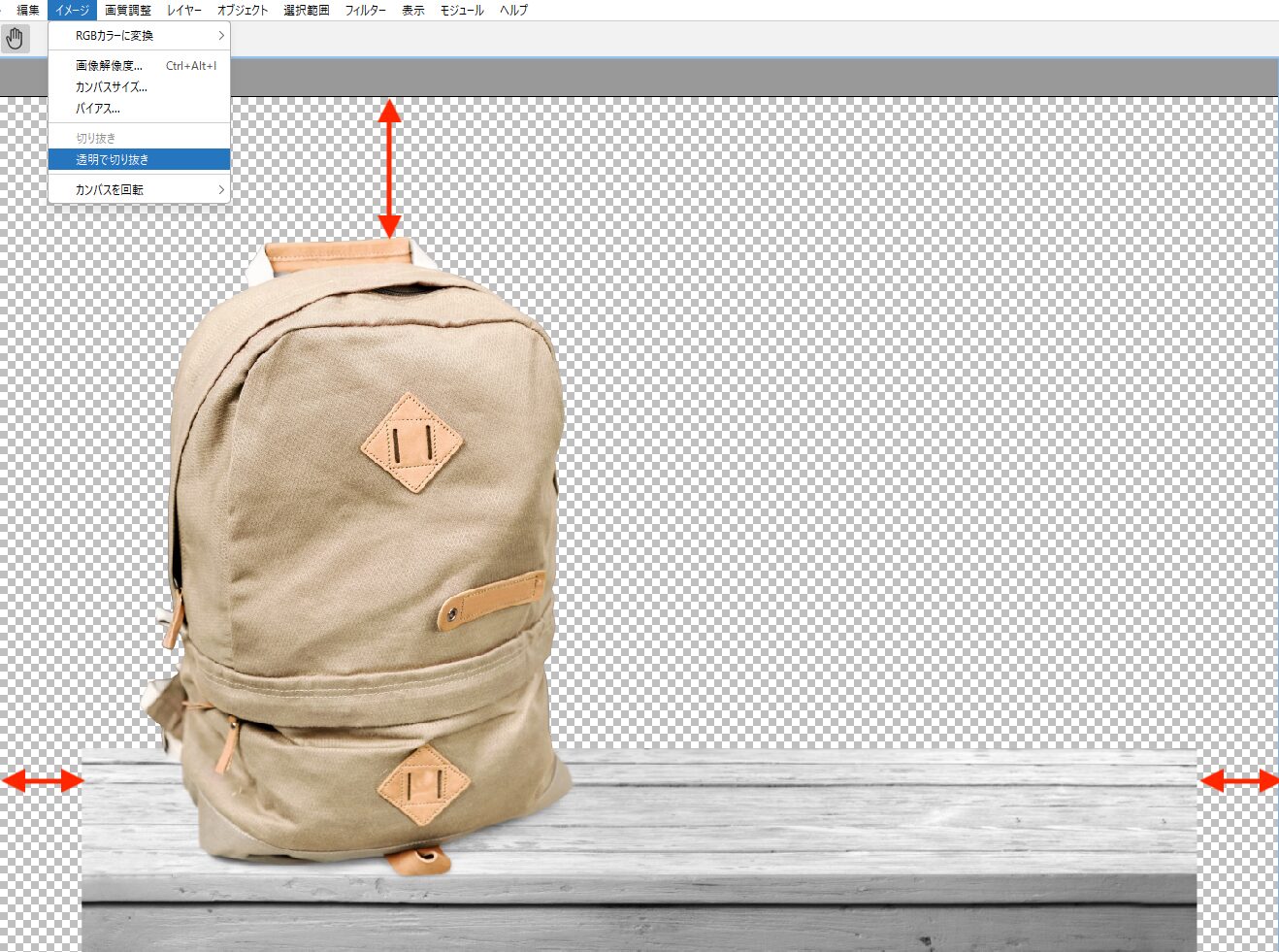Select 透明で切り抜き menu entry
Viewport: 1279px width, 952px height.
tap(139, 159)
